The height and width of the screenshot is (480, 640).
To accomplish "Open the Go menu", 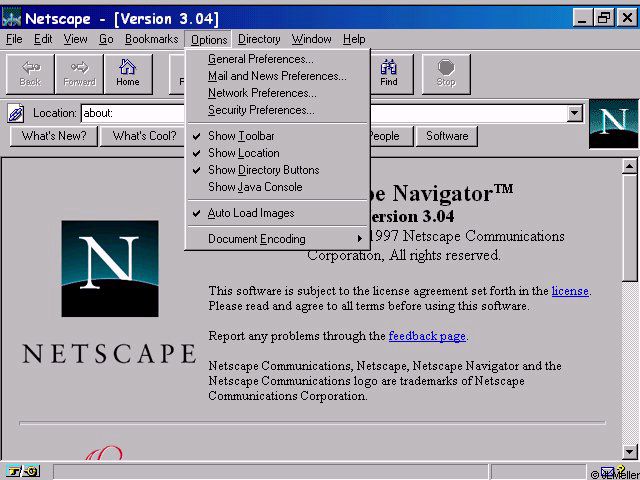I will [x=106, y=39].
